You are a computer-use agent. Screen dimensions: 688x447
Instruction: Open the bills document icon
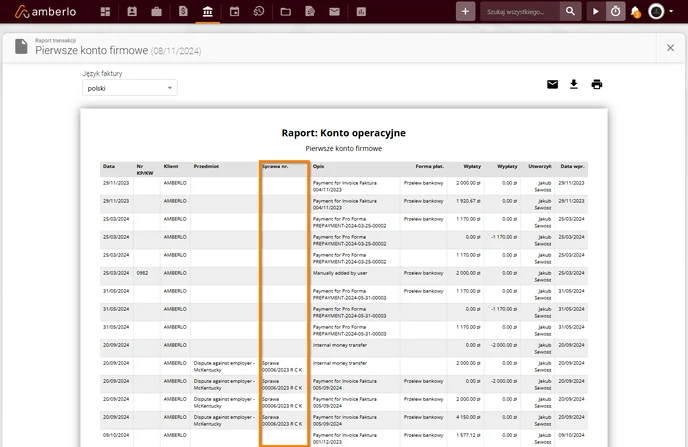(x=183, y=11)
